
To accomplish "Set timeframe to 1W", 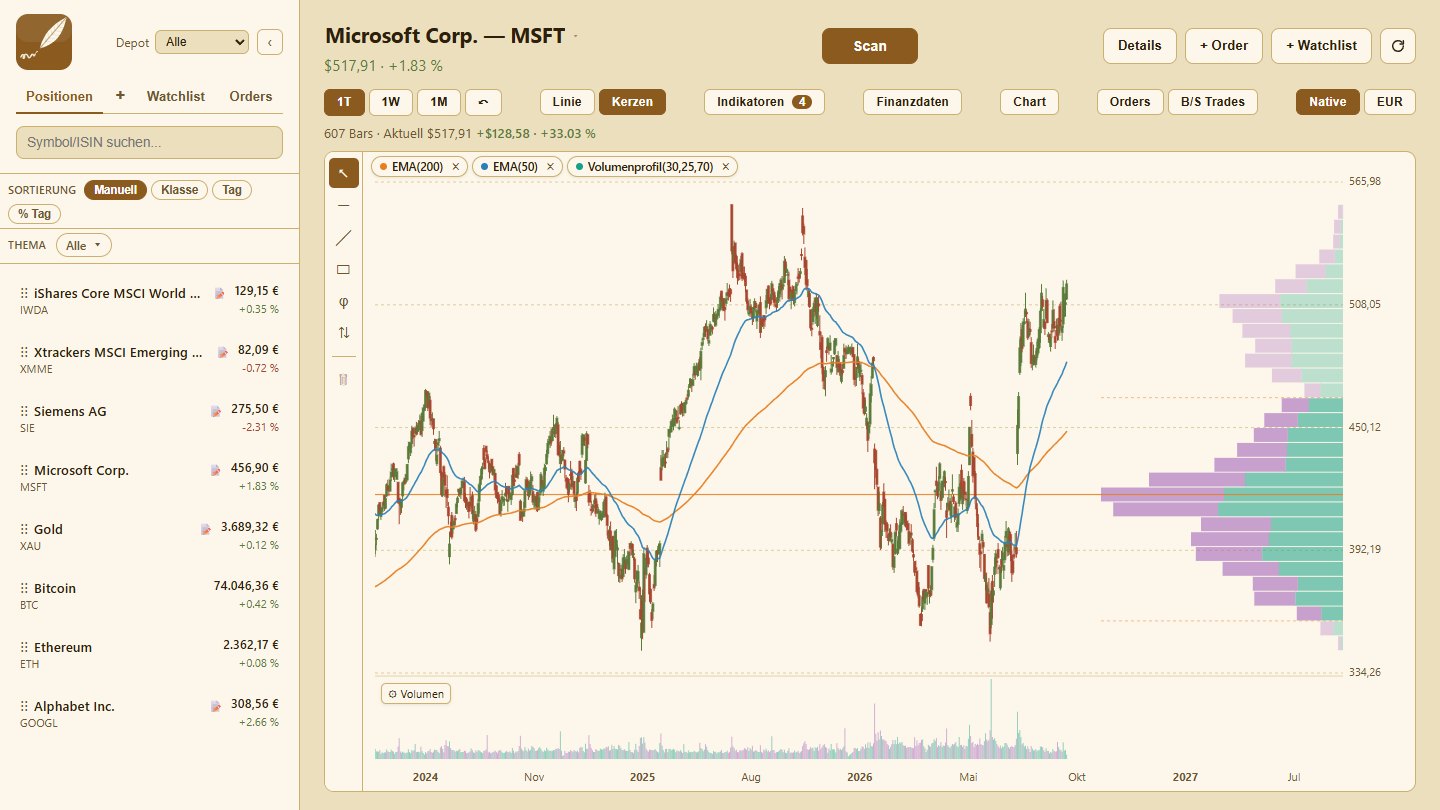I will [391, 102].
